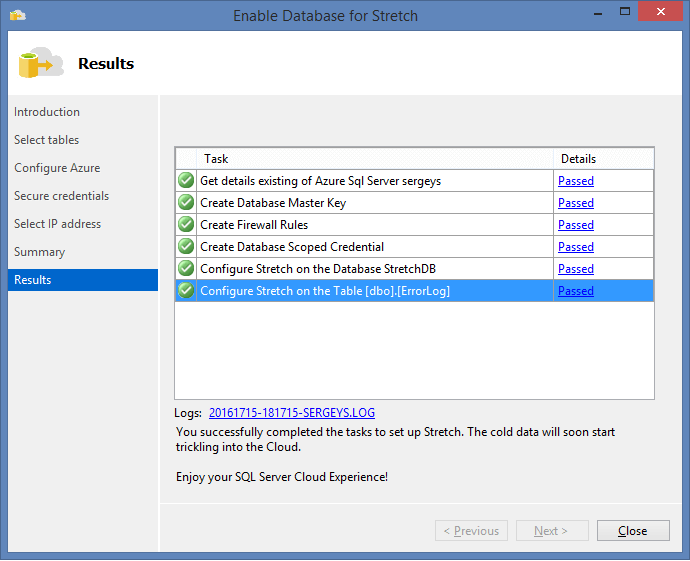Select the 'Create Firewall Rules' task text
The height and width of the screenshot is (561, 690).
tap(254, 225)
